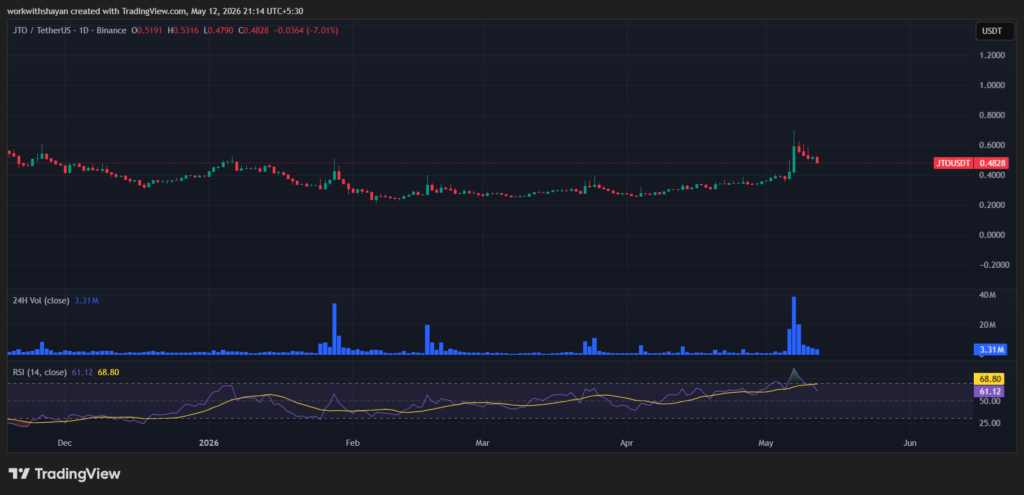
Task: Click the 24H Vol (close) indicator title
Action: (40, 300)
